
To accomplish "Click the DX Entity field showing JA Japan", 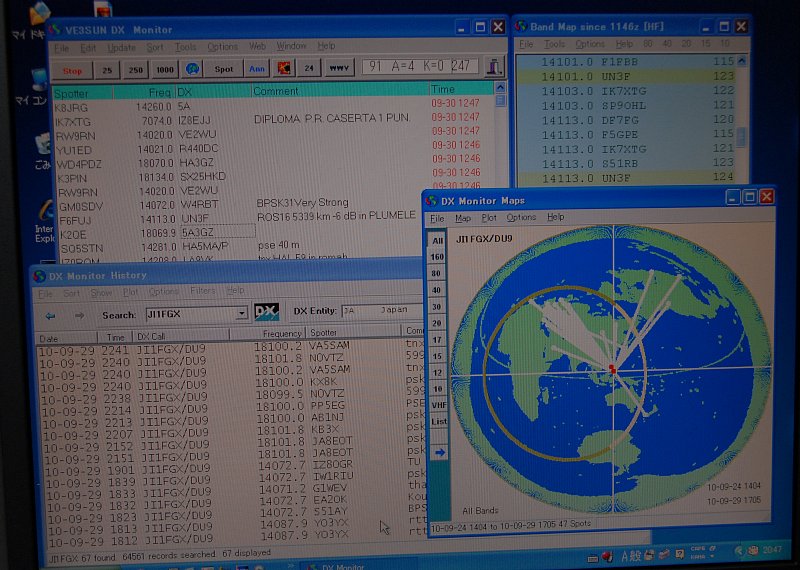I will click(x=383, y=310).
